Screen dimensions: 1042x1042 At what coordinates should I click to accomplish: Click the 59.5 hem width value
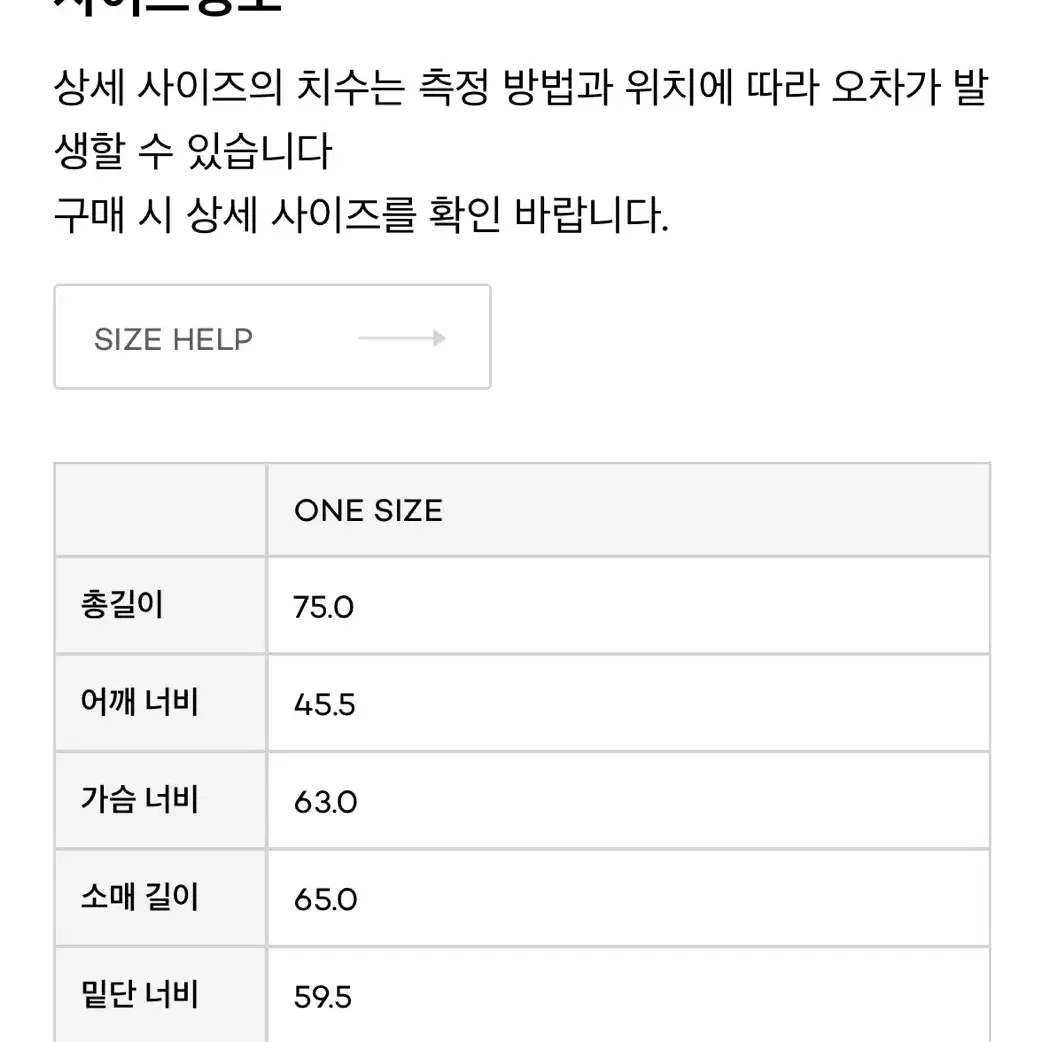322,997
